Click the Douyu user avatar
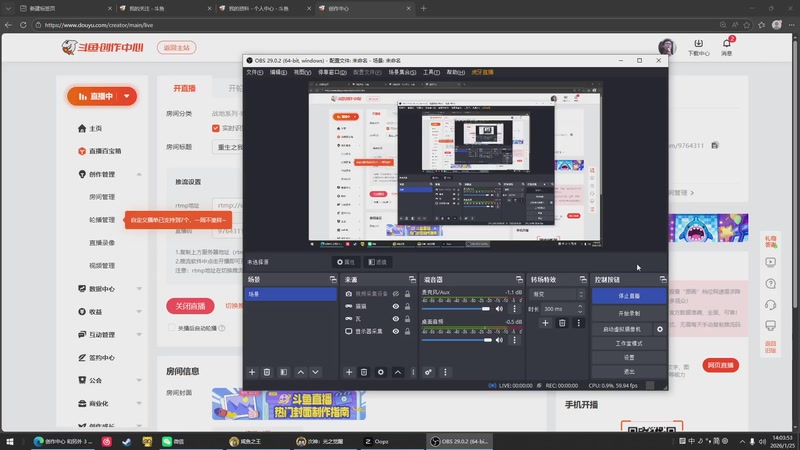The height and width of the screenshot is (450, 800). coord(667,46)
